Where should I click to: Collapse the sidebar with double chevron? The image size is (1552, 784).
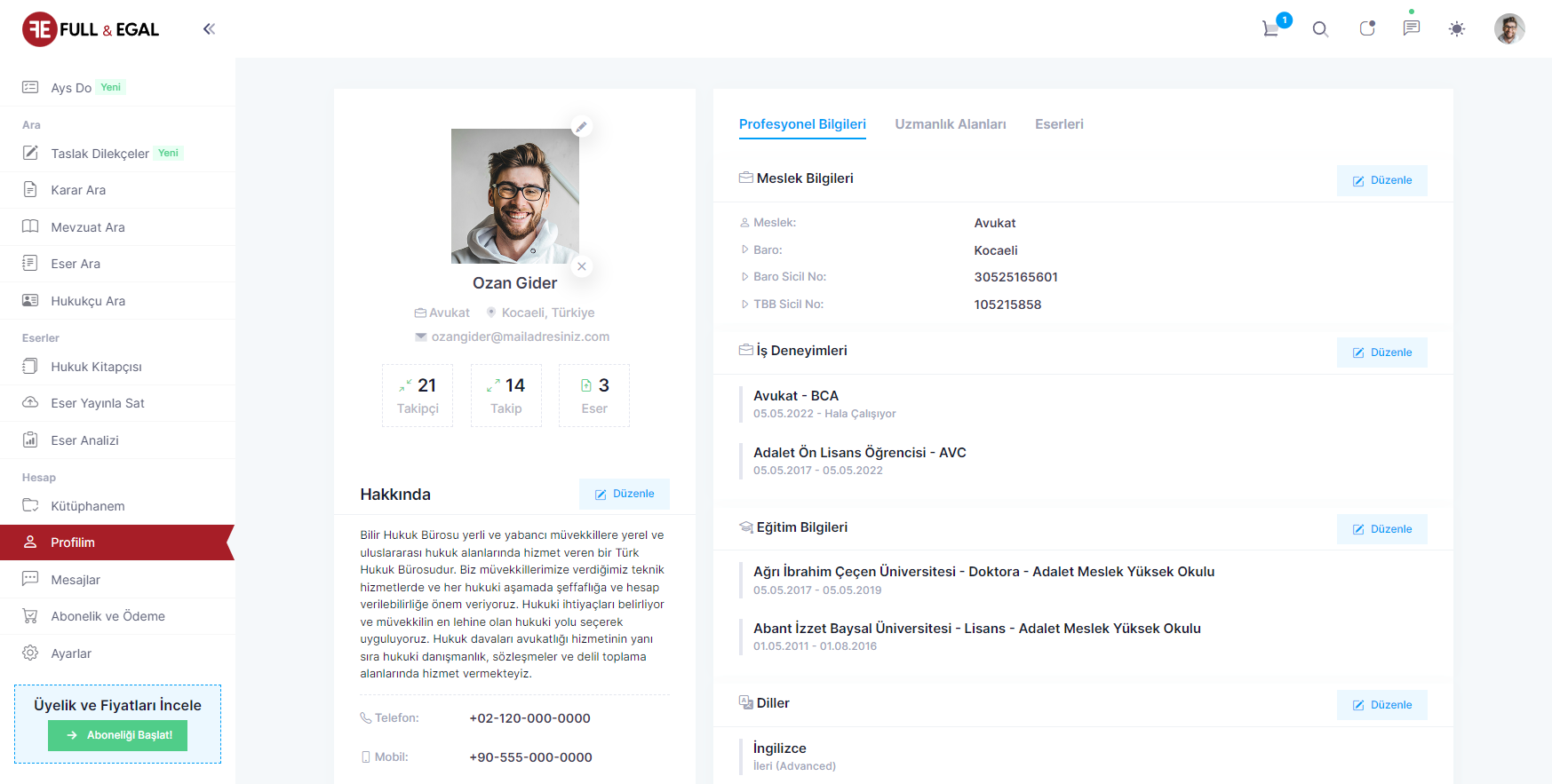(x=209, y=29)
